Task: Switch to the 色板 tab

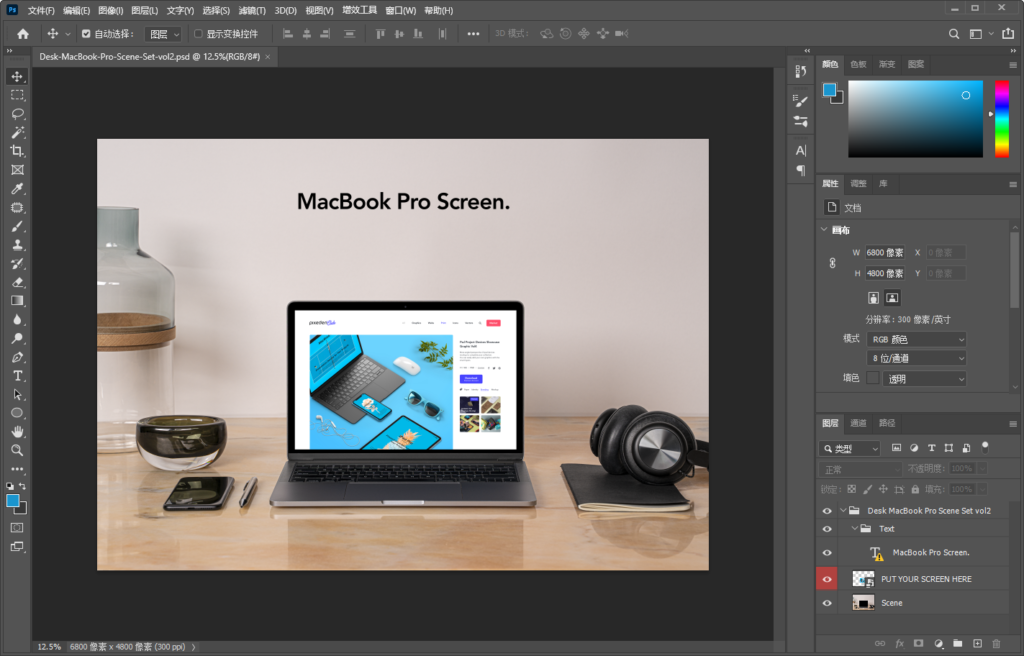Action: coord(858,64)
